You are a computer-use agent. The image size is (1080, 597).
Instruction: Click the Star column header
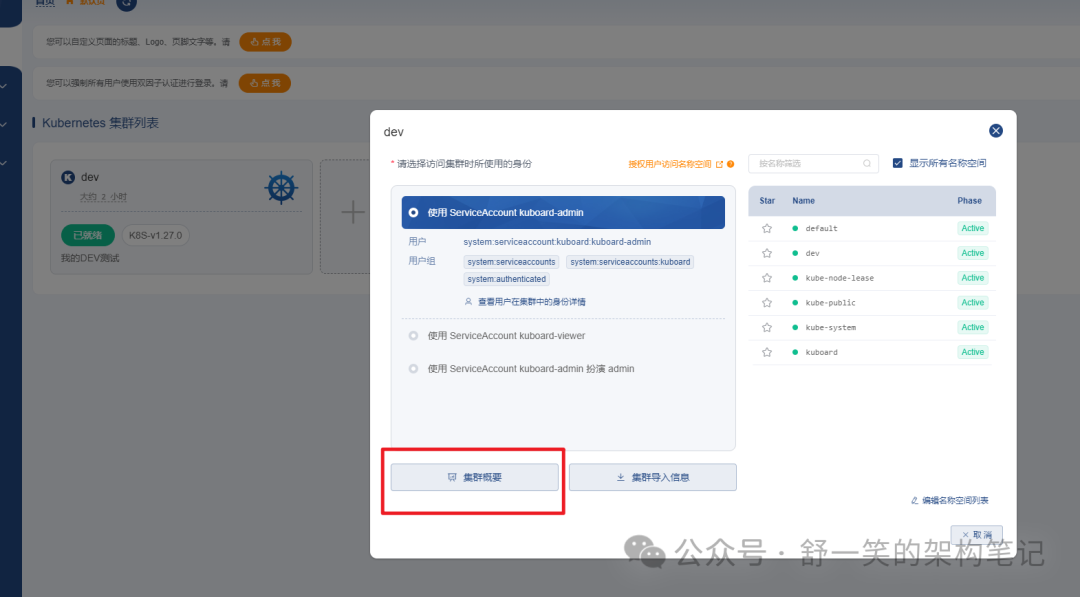point(767,201)
